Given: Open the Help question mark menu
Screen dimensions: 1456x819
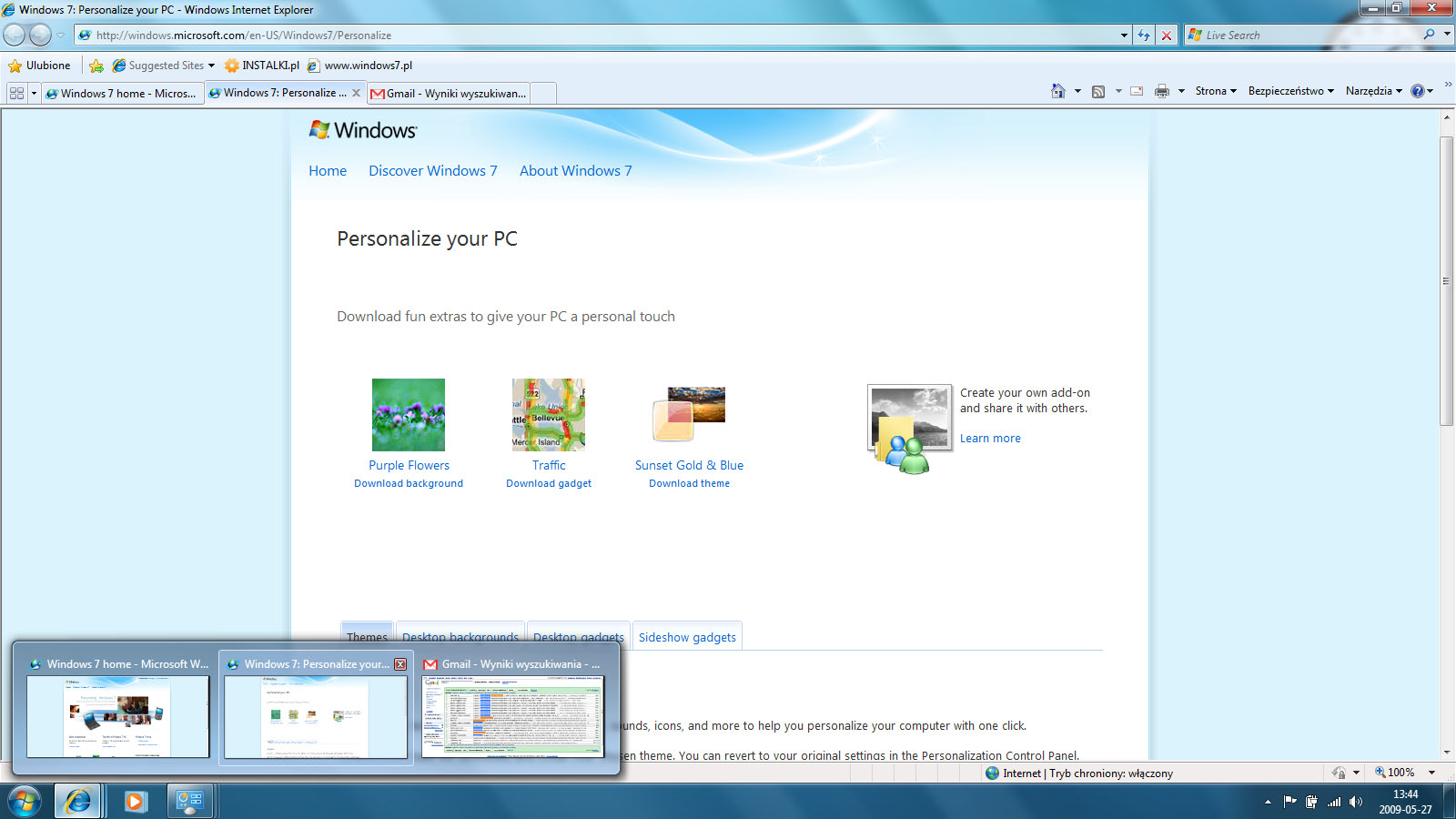Looking at the screenshot, I should (1421, 91).
